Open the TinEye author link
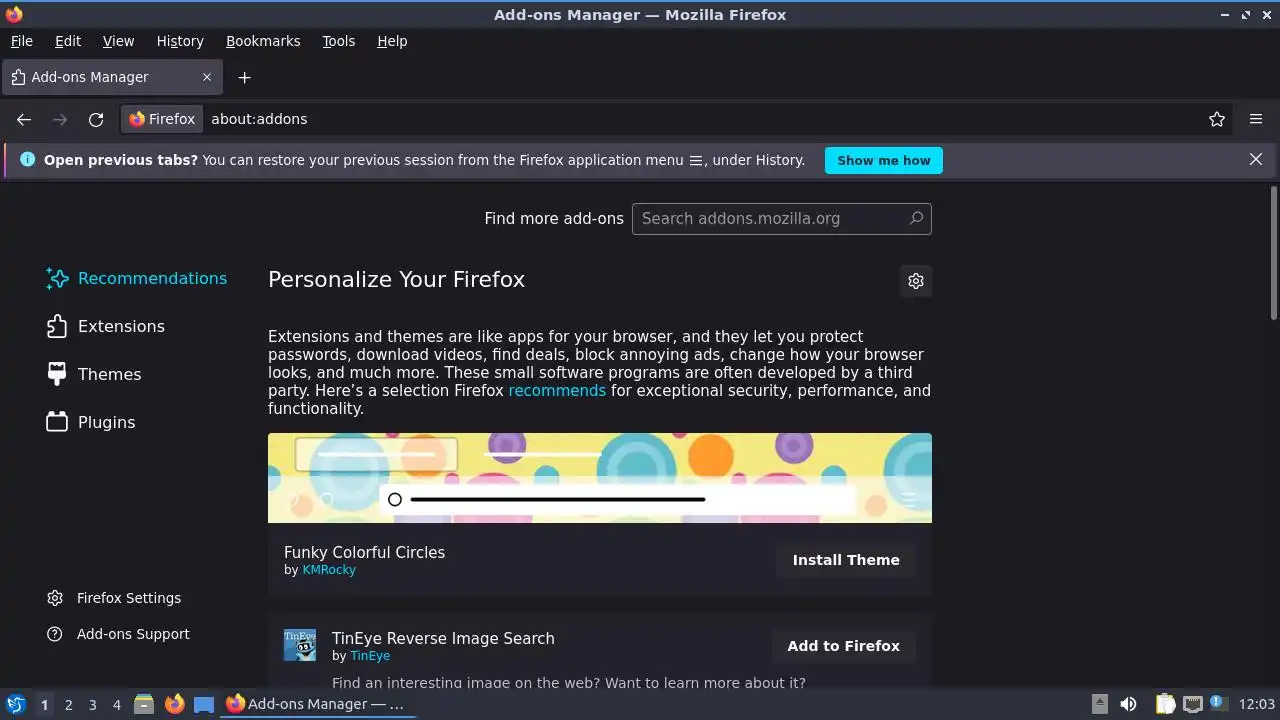The width and height of the screenshot is (1280, 720). click(x=370, y=656)
